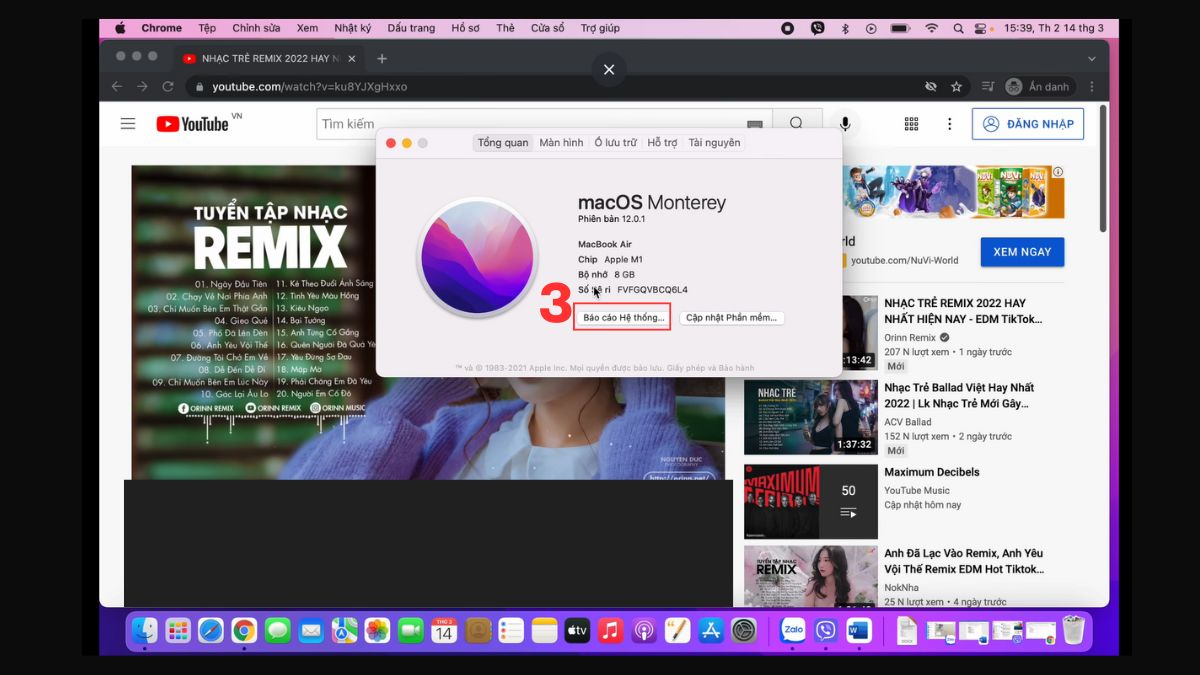Launch Apple TV from the Dock

point(577,631)
